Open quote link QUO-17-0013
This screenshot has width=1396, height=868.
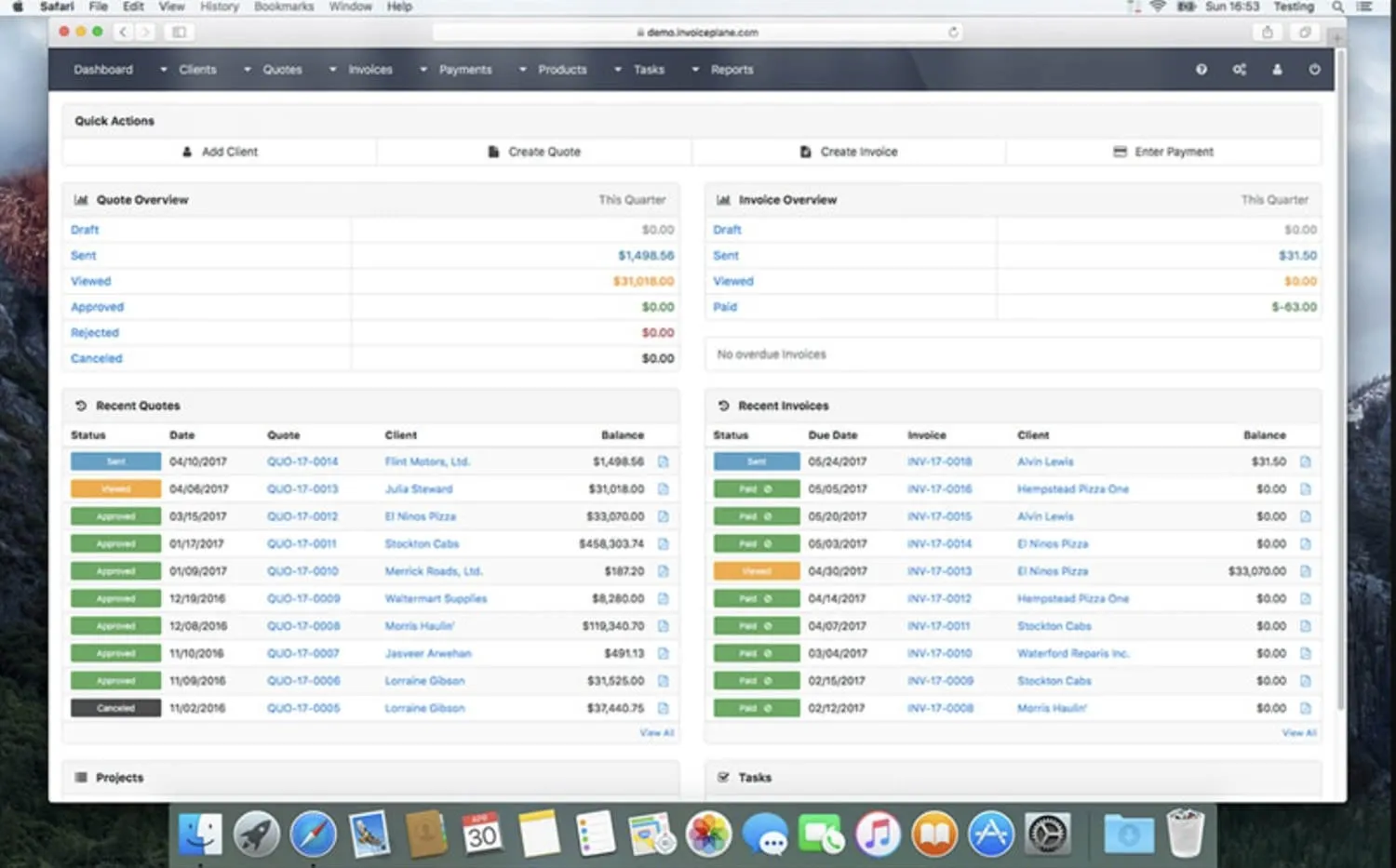pos(302,489)
